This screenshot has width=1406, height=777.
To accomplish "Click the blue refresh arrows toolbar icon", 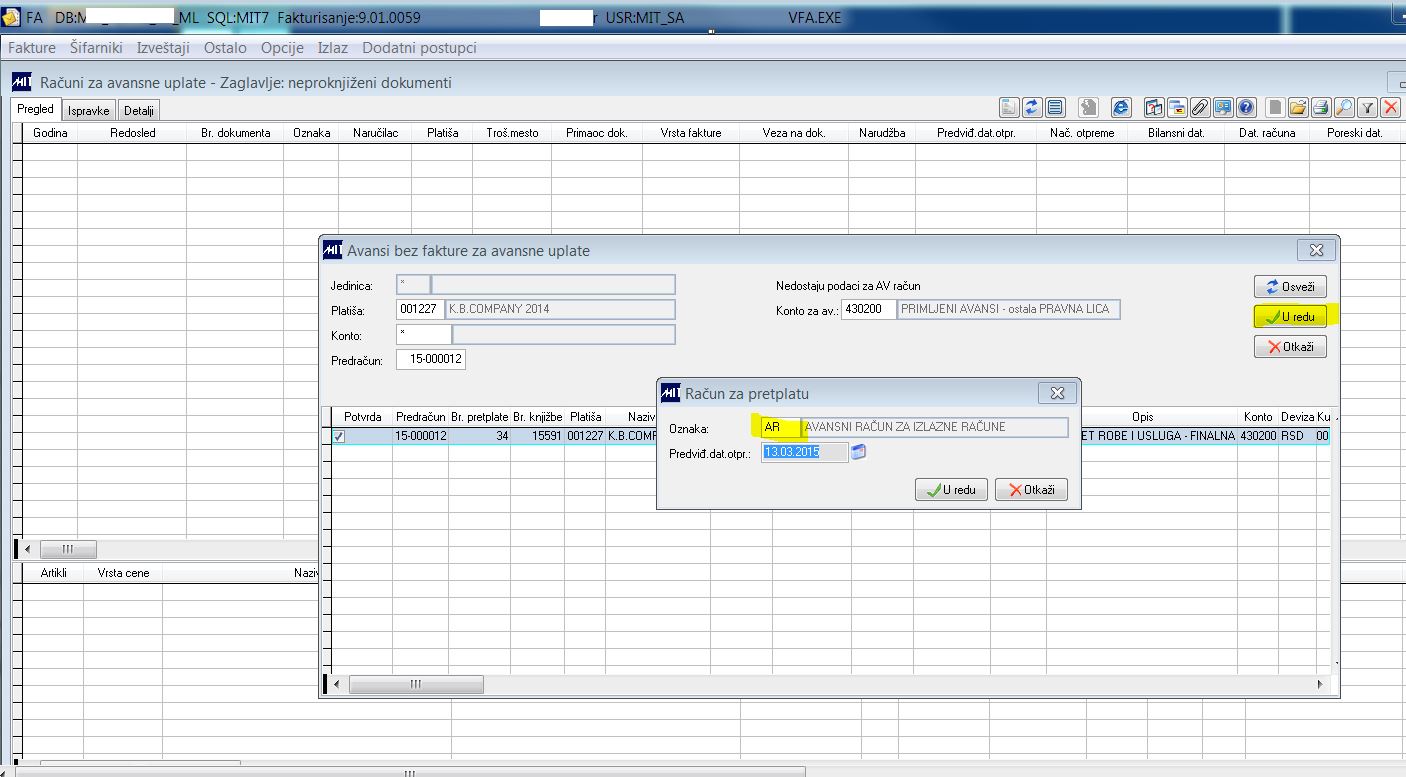I will pos(1032,107).
